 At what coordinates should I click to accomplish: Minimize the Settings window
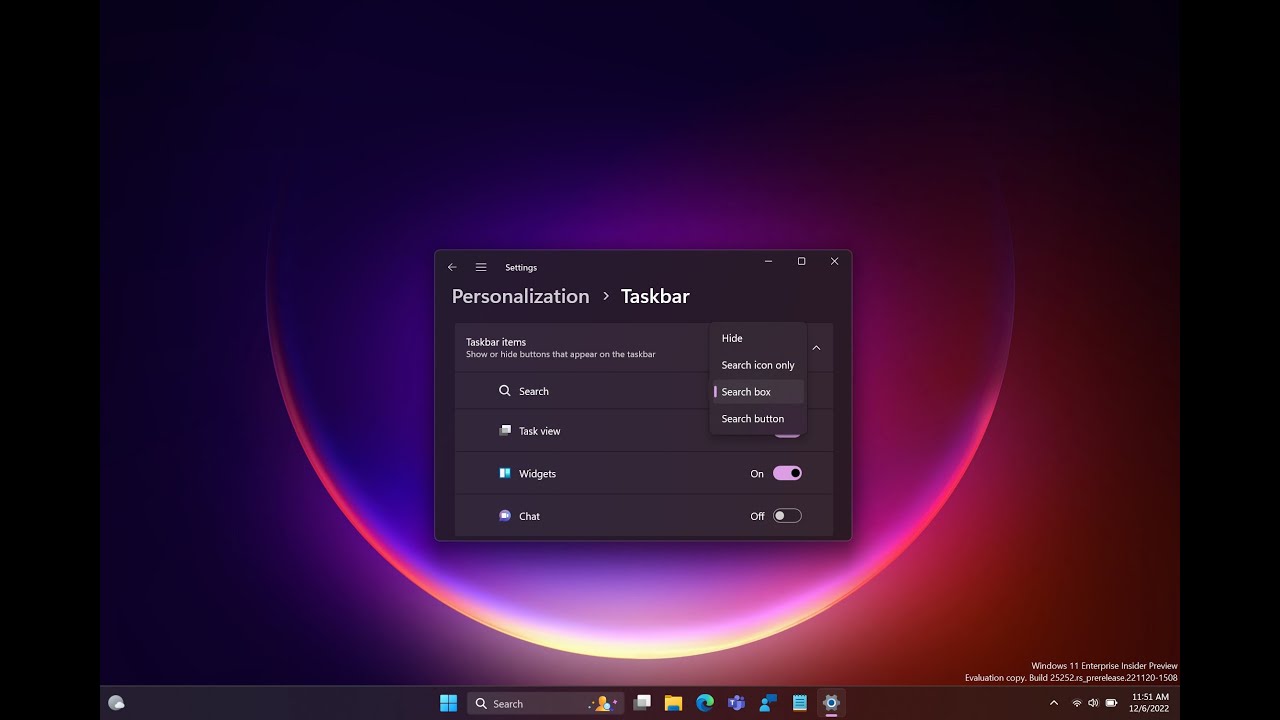coord(768,261)
